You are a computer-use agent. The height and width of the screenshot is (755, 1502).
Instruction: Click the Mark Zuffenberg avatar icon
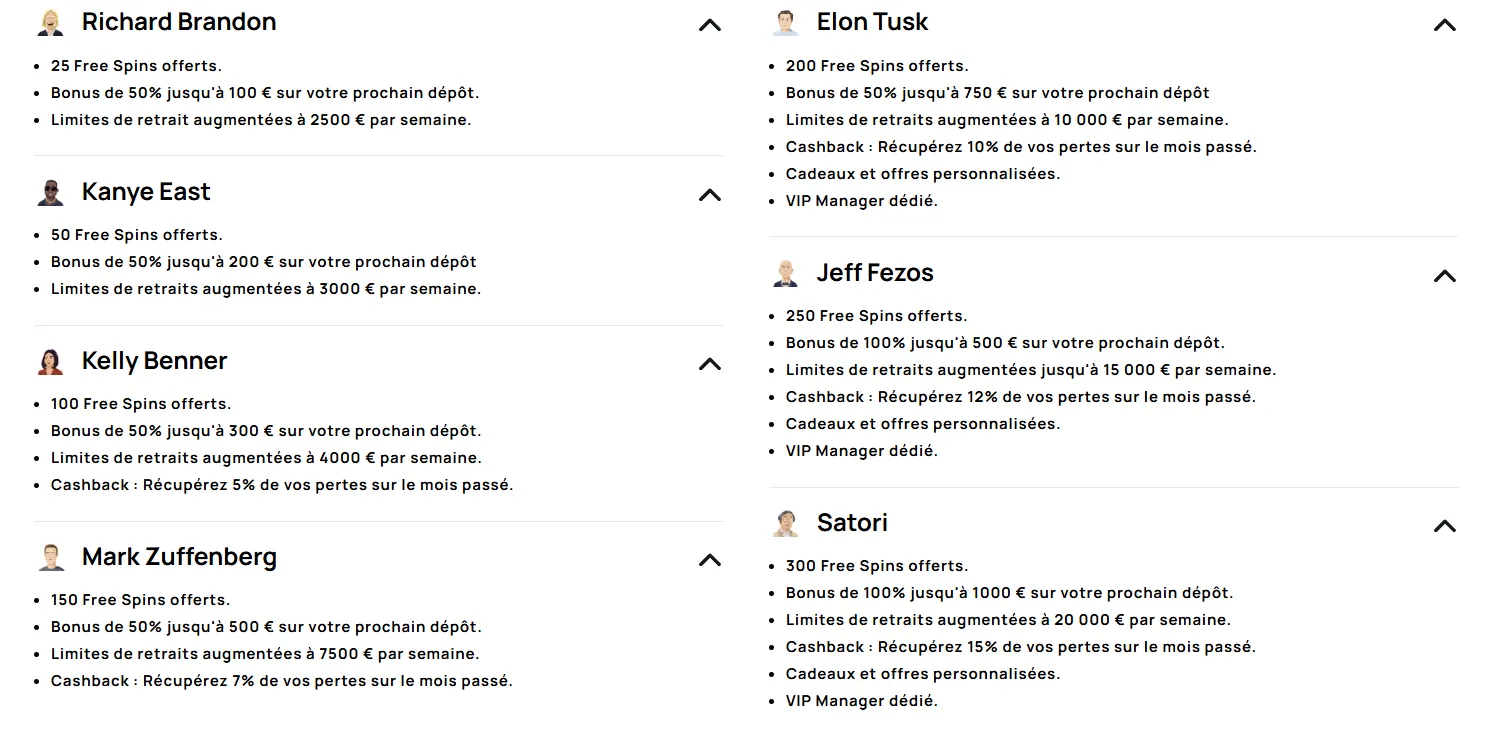coord(51,558)
